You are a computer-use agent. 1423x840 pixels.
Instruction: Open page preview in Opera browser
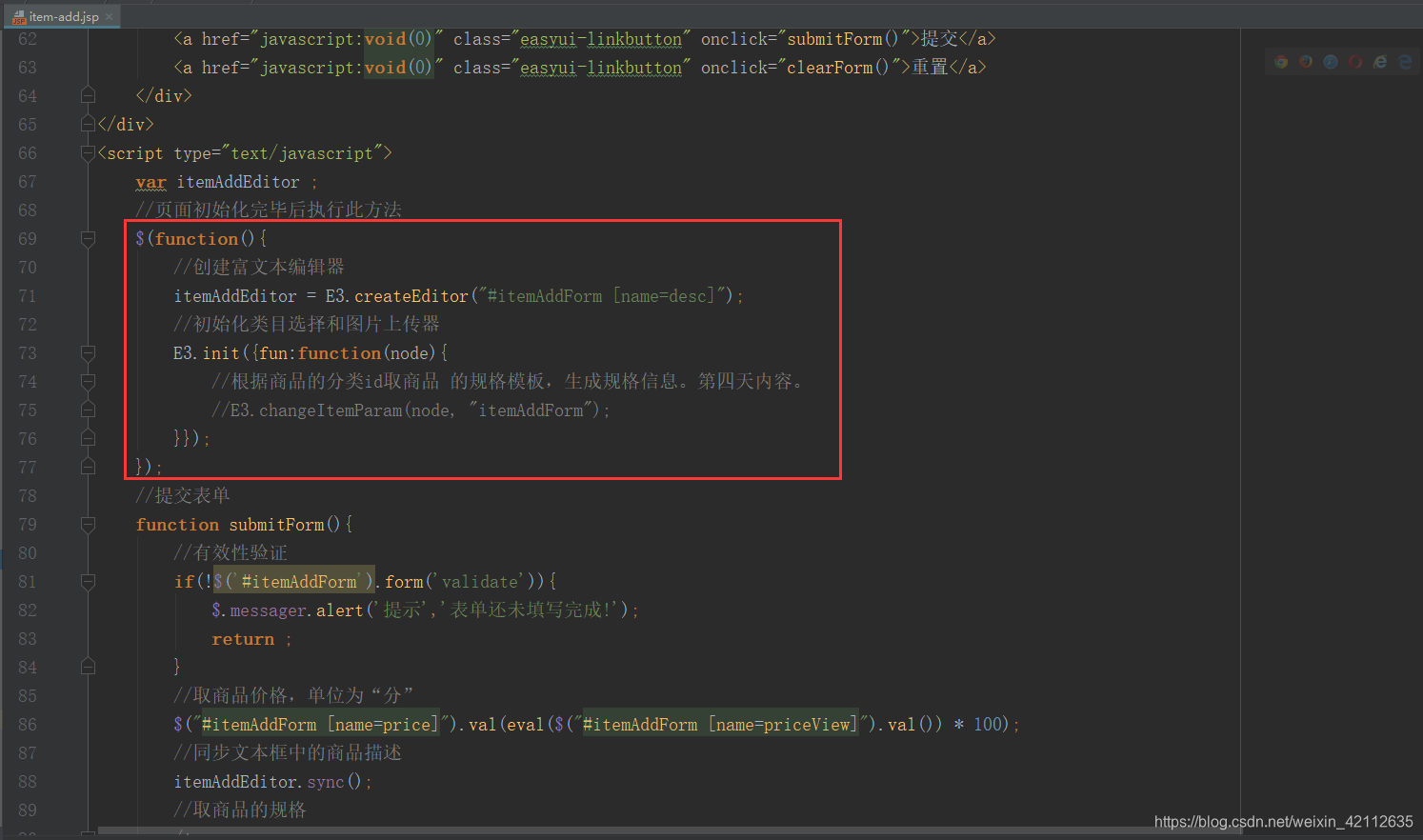[x=1355, y=62]
